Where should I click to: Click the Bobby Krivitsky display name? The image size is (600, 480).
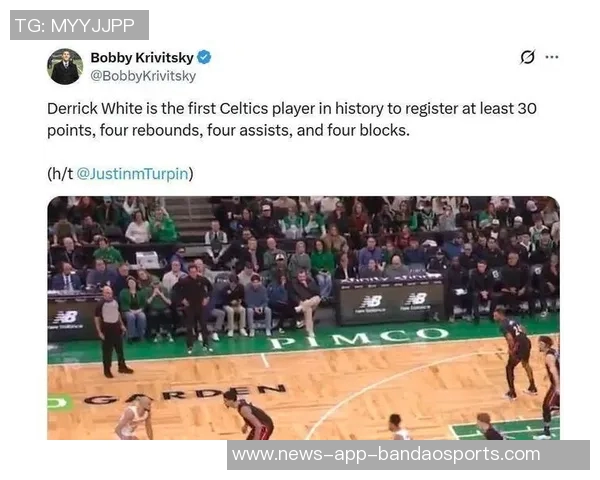[x=142, y=58]
